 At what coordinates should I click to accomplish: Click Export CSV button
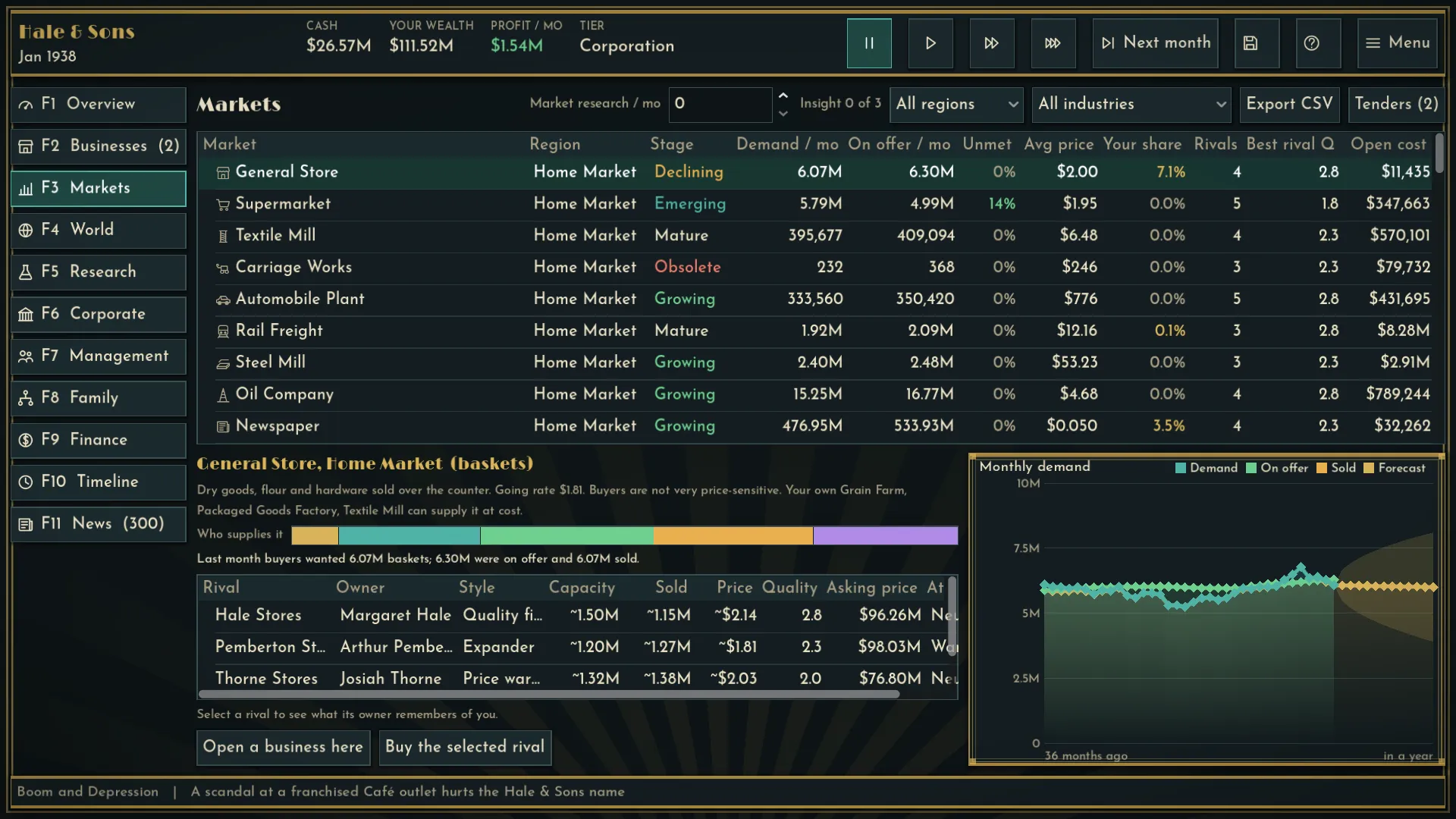pyautogui.click(x=1289, y=104)
